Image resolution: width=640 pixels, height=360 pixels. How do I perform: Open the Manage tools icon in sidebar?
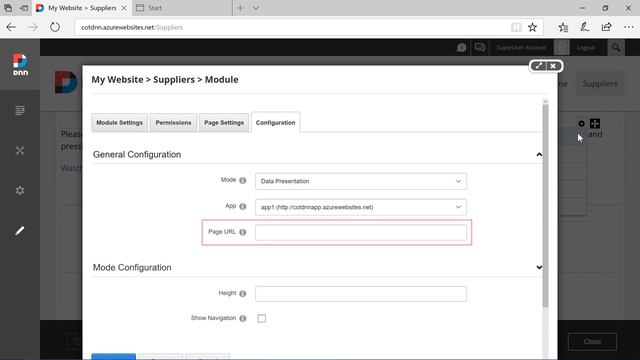coord(20,150)
